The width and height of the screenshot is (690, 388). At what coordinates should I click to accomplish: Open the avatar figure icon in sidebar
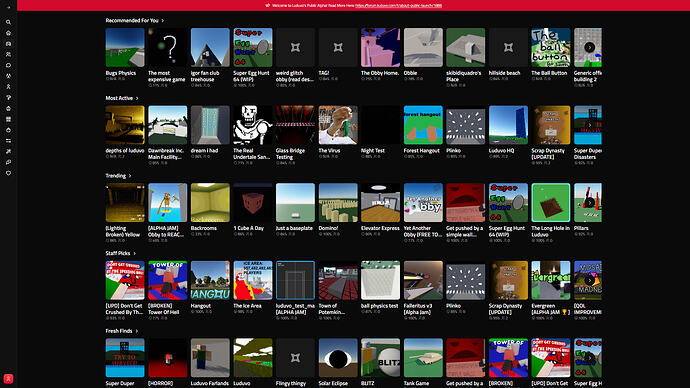click(8, 87)
